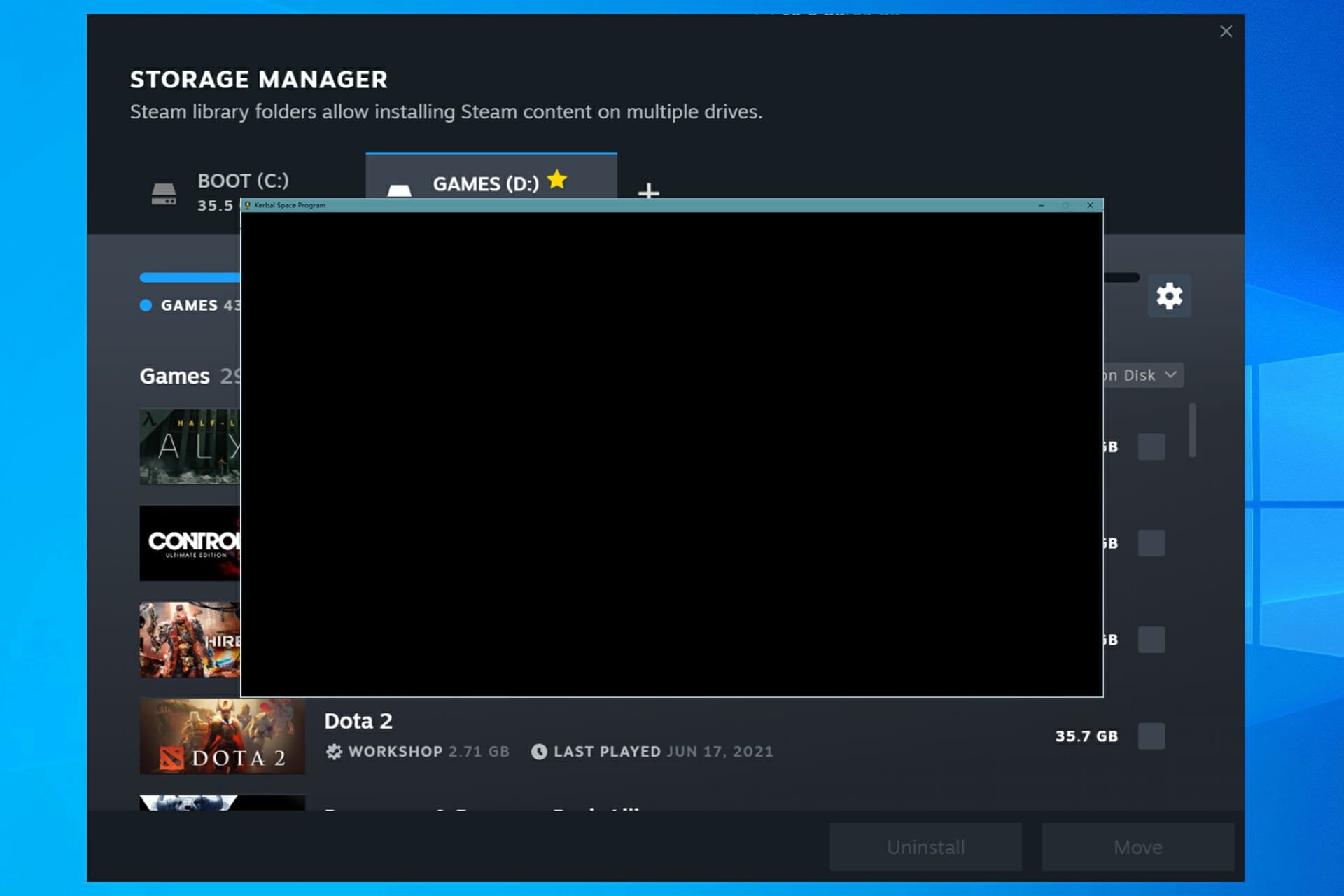The image size is (1344, 896).
Task: Click the blue disk usage bar
Action: pyautogui.click(x=189, y=278)
